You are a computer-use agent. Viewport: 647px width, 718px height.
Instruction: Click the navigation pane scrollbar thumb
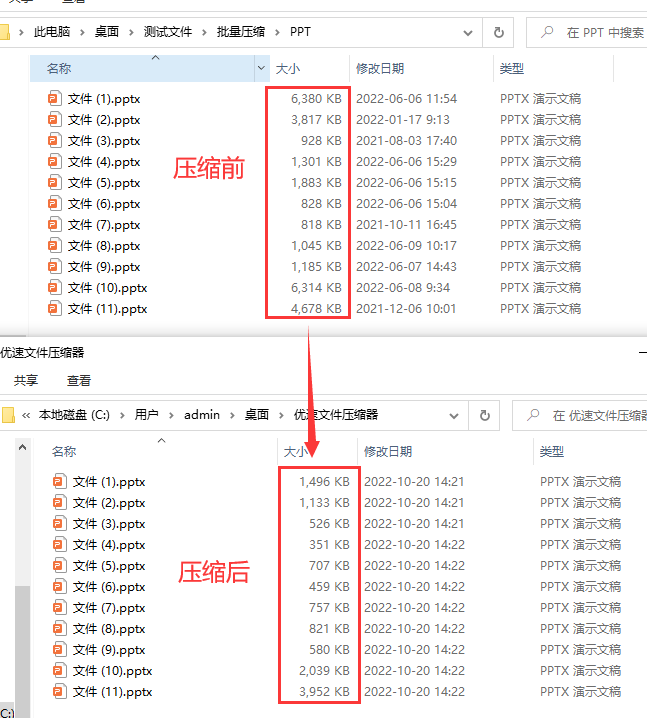pyautogui.click(x=22, y=650)
